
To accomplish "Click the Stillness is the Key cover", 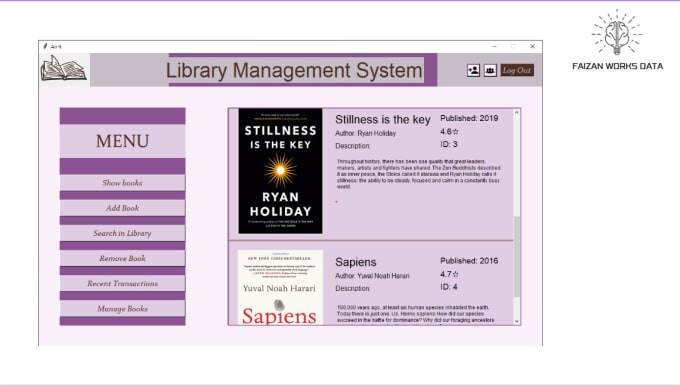I will 280,171.
